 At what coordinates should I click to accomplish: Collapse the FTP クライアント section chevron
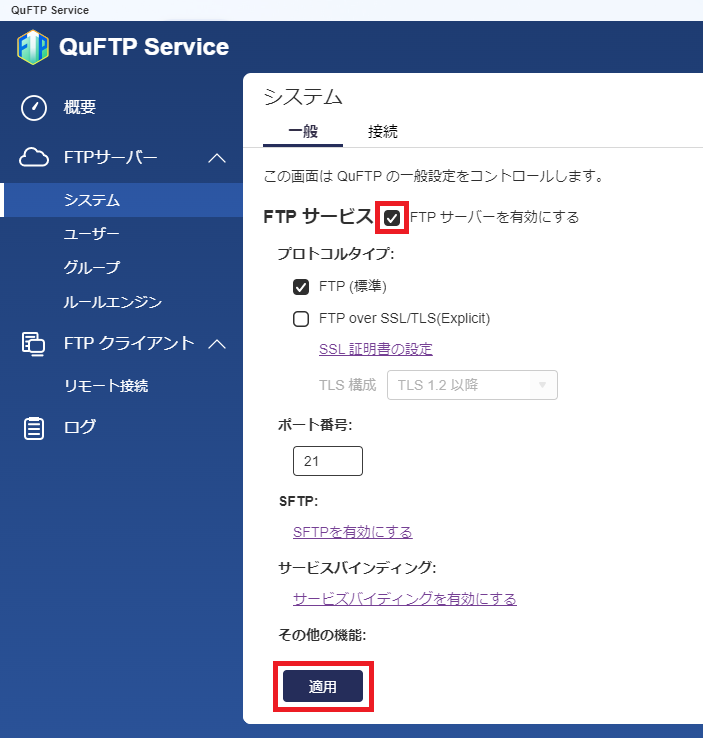[217, 345]
